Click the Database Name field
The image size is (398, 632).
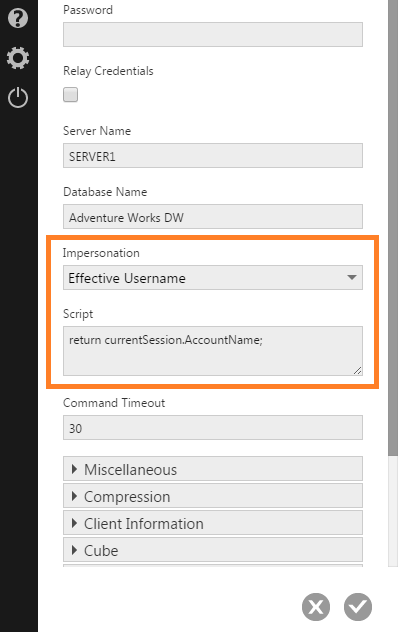[x=213, y=217]
